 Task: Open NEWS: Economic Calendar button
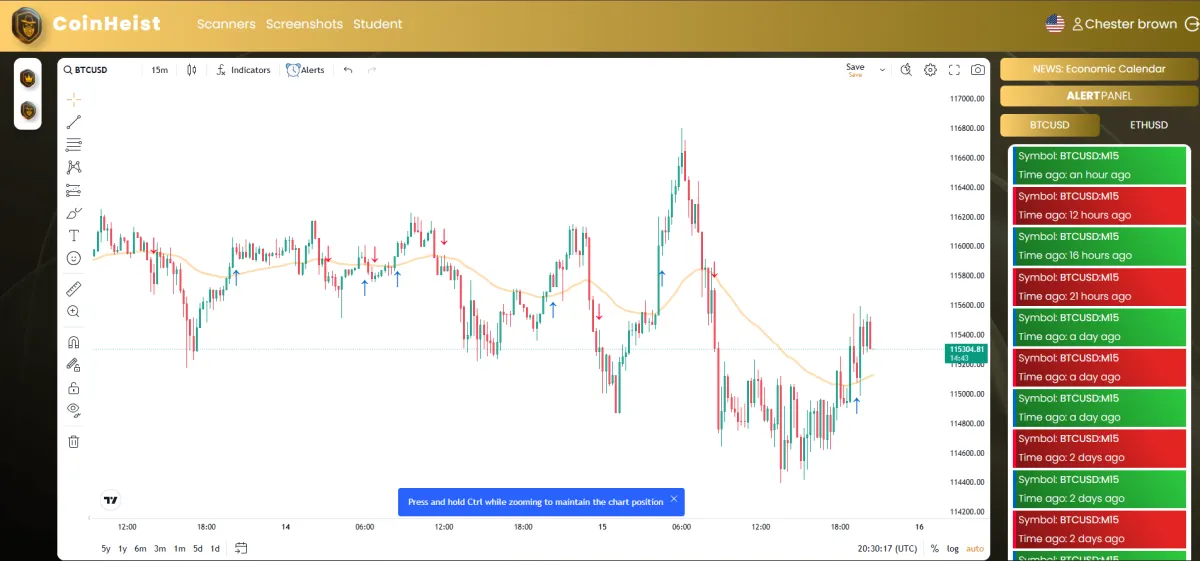(1098, 69)
